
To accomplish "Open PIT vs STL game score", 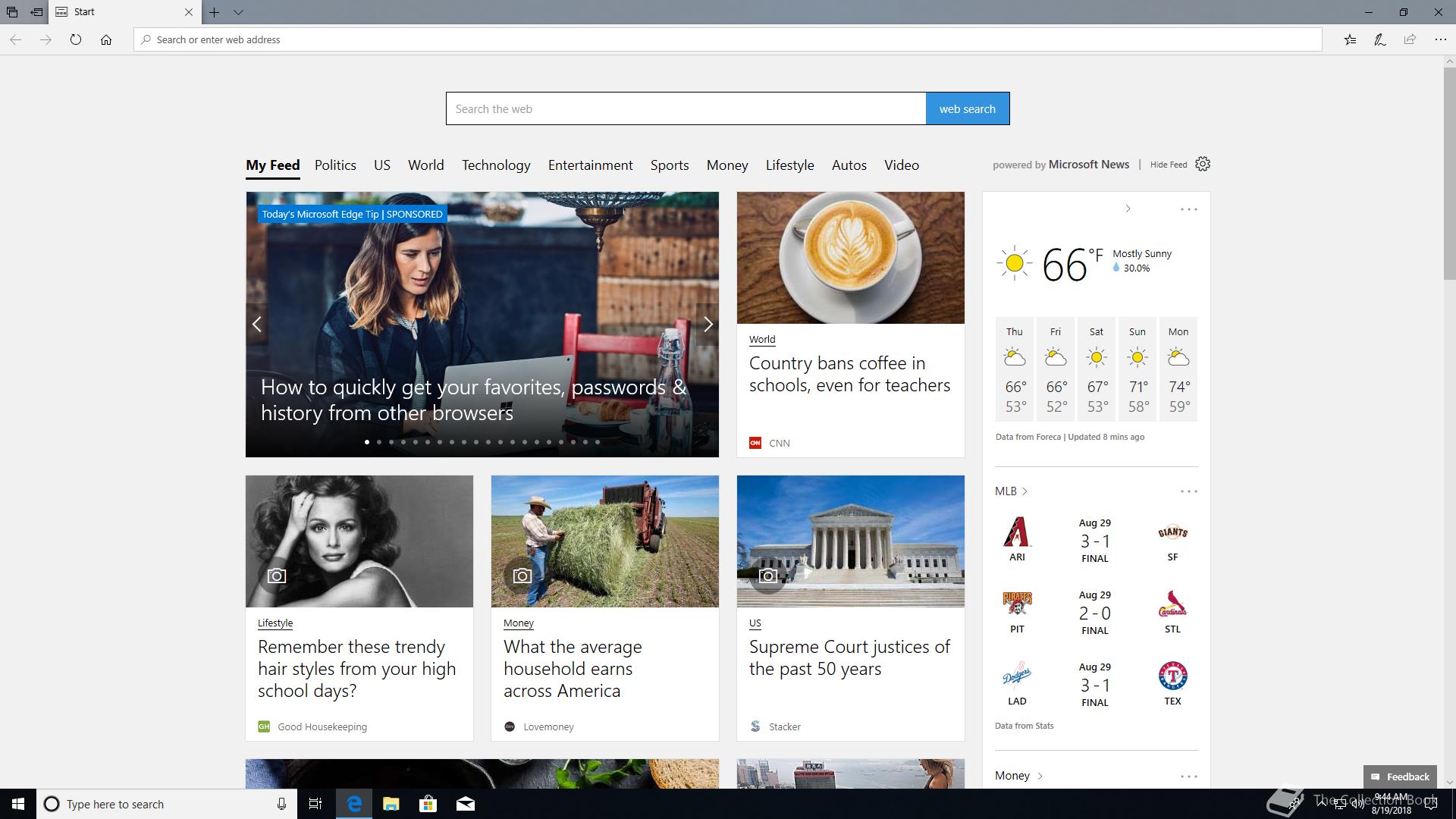I will coord(1095,613).
